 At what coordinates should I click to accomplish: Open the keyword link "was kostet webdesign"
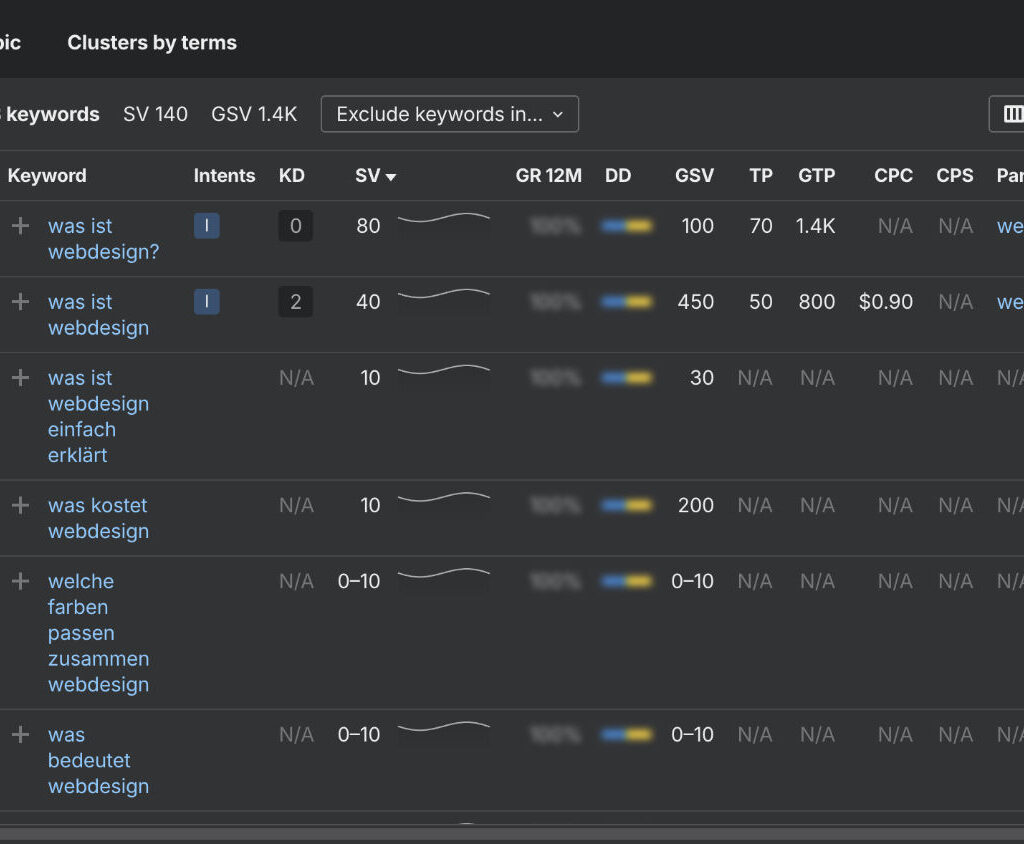pos(97,518)
